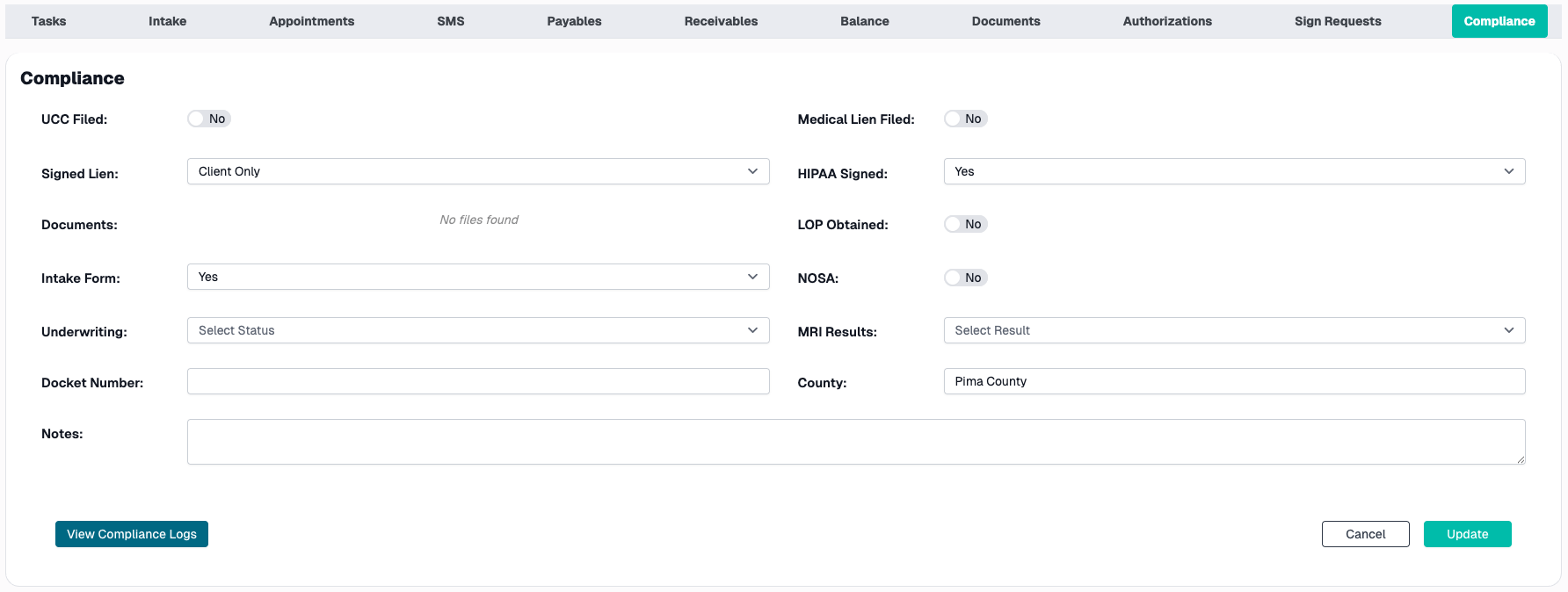The height and width of the screenshot is (592, 1568).
Task: View the SMS tab
Action: coord(450,20)
